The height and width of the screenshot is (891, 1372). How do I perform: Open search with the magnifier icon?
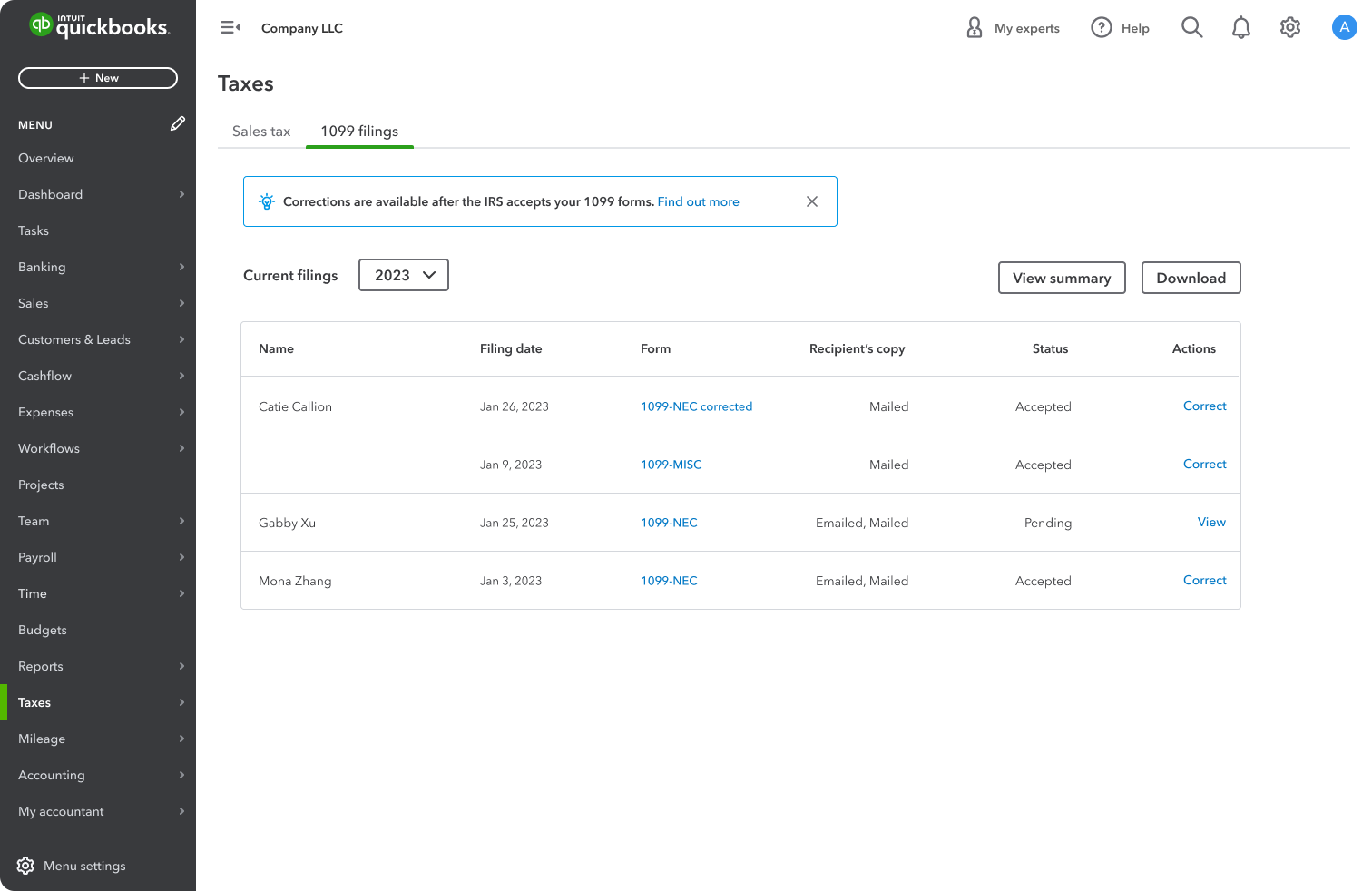point(1192,28)
